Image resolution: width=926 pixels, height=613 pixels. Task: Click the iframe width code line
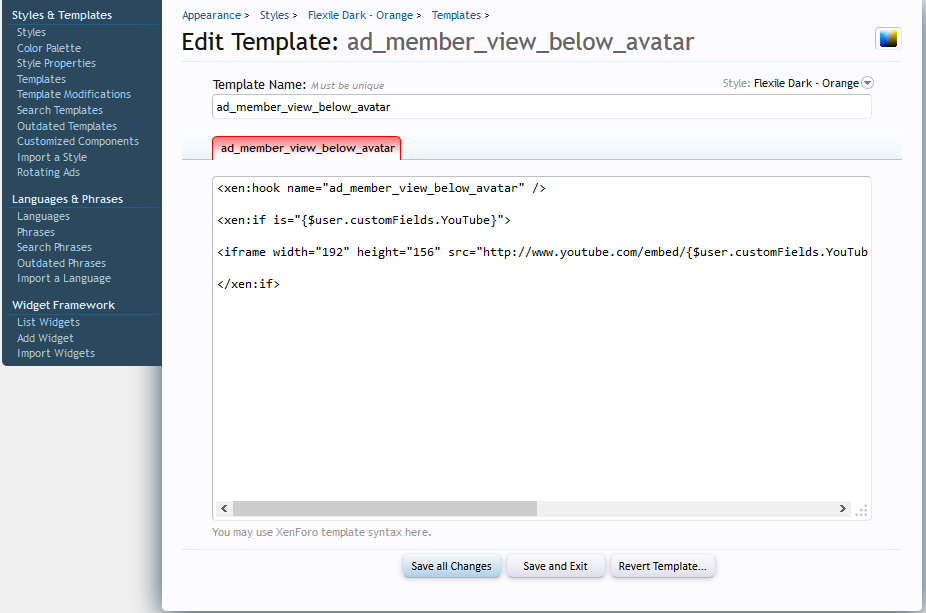(x=542, y=252)
